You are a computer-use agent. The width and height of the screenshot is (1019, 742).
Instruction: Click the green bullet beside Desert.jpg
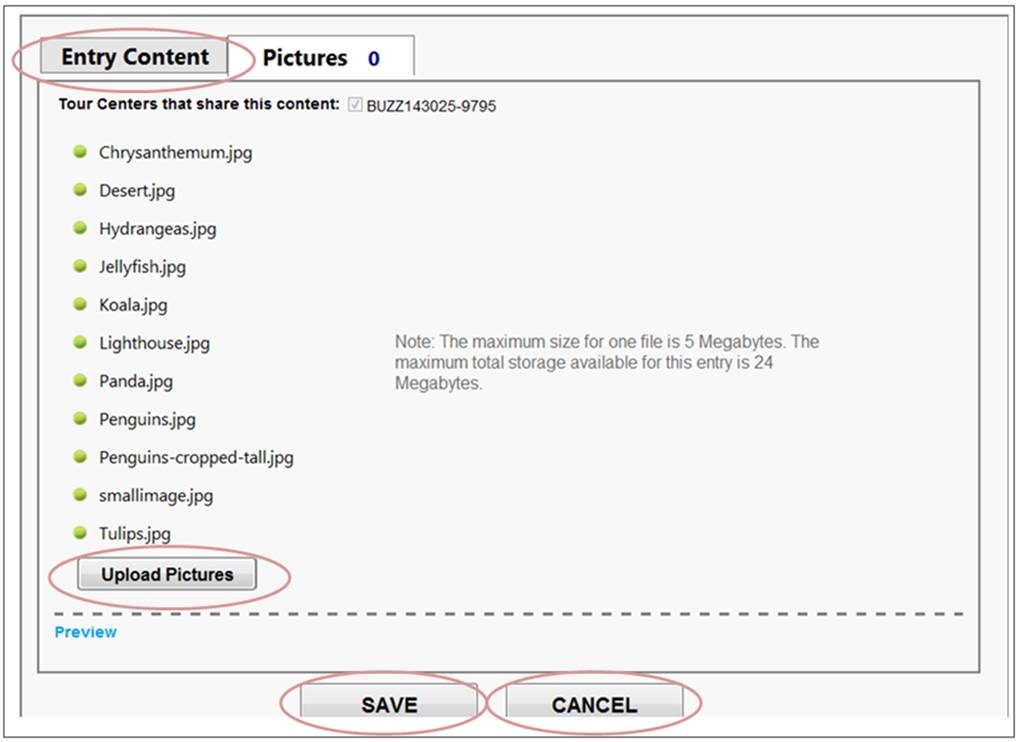pyautogui.click(x=80, y=190)
